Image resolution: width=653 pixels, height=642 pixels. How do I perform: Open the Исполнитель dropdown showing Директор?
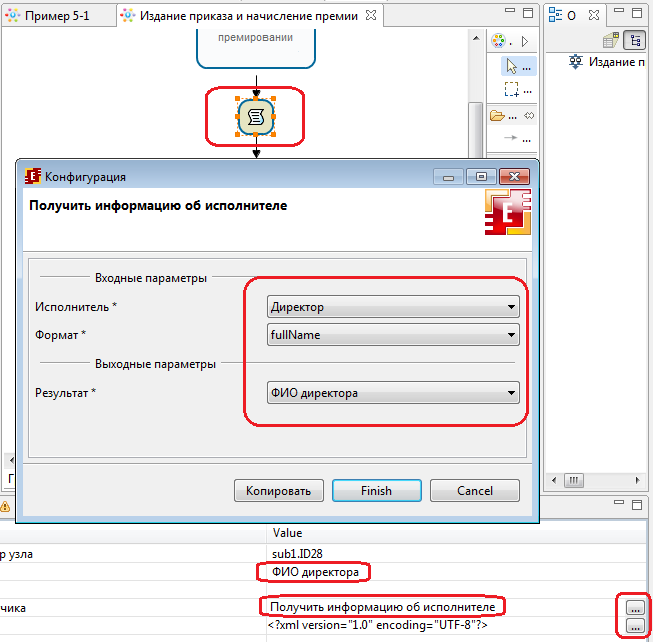393,307
